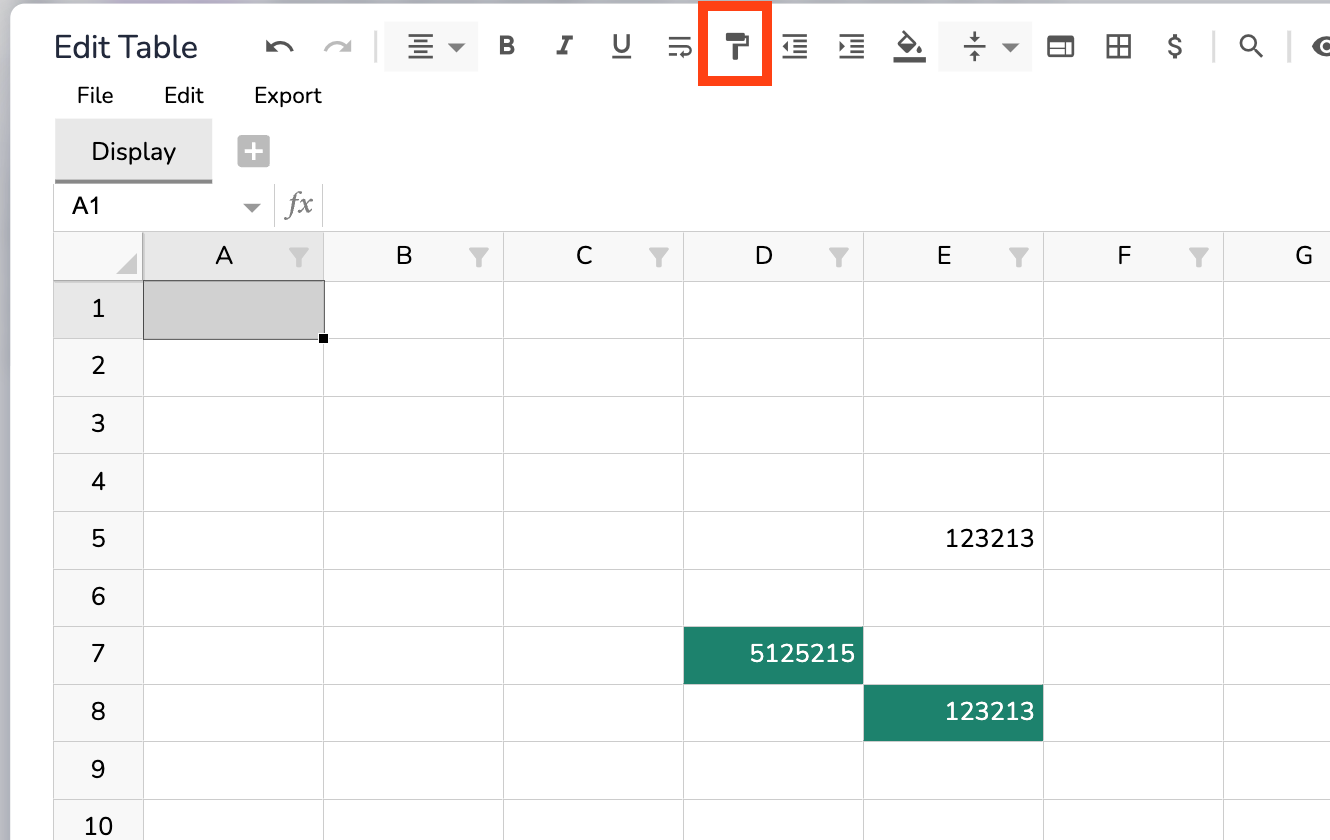Toggle Bold formatting

tap(507, 46)
